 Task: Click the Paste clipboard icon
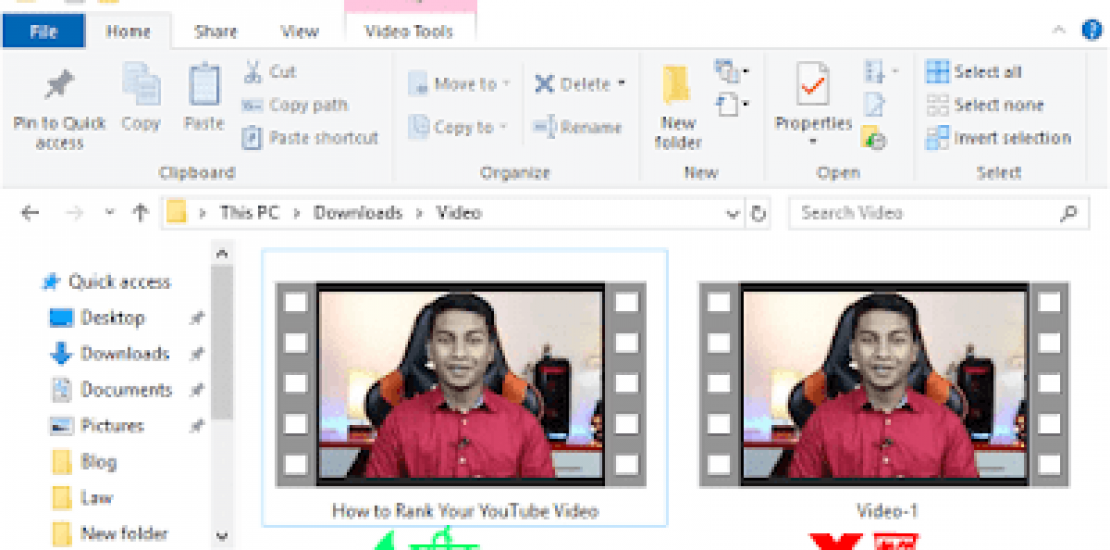pos(204,87)
